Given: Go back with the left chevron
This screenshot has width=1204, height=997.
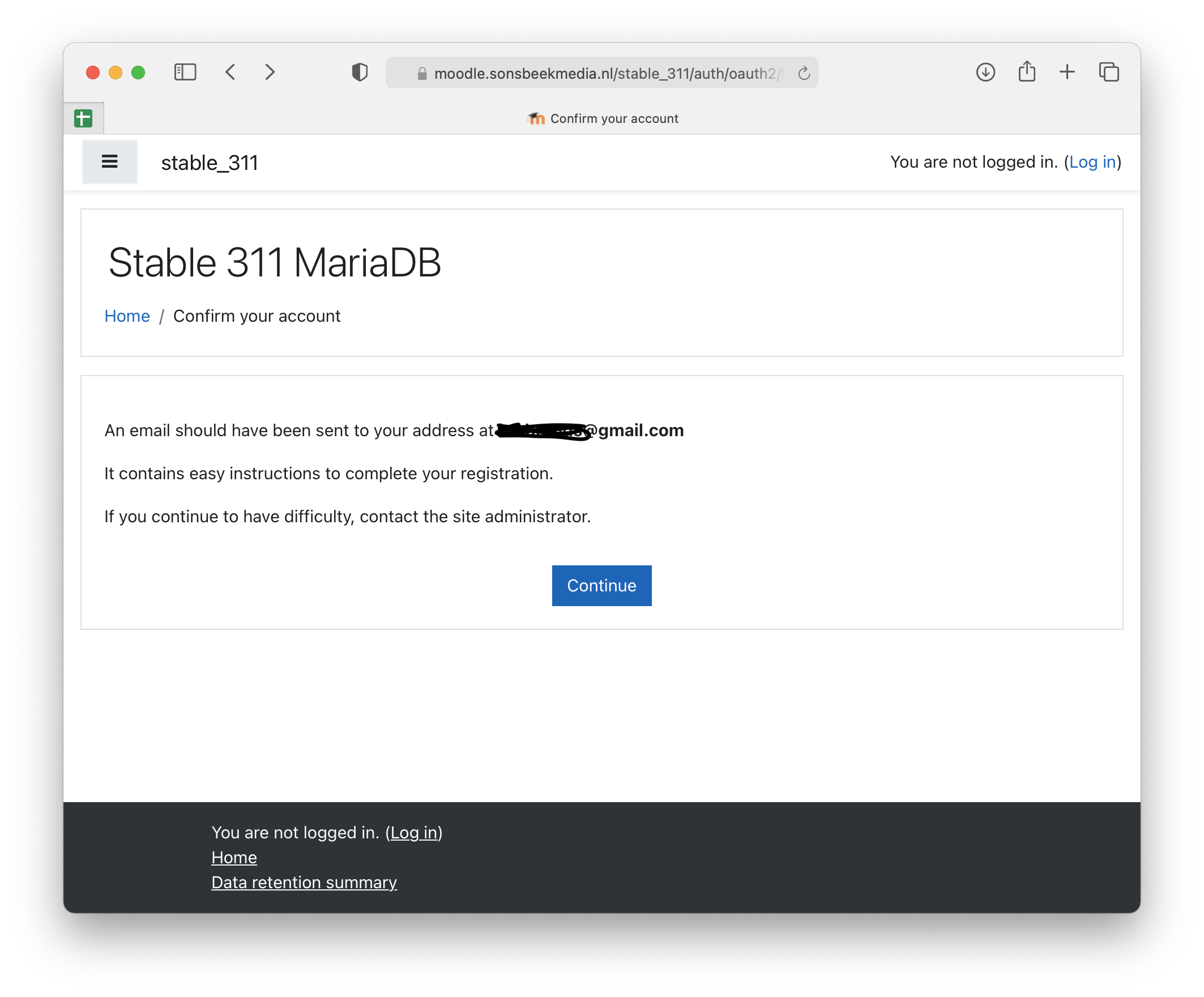Looking at the screenshot, I should coord(230,73).
